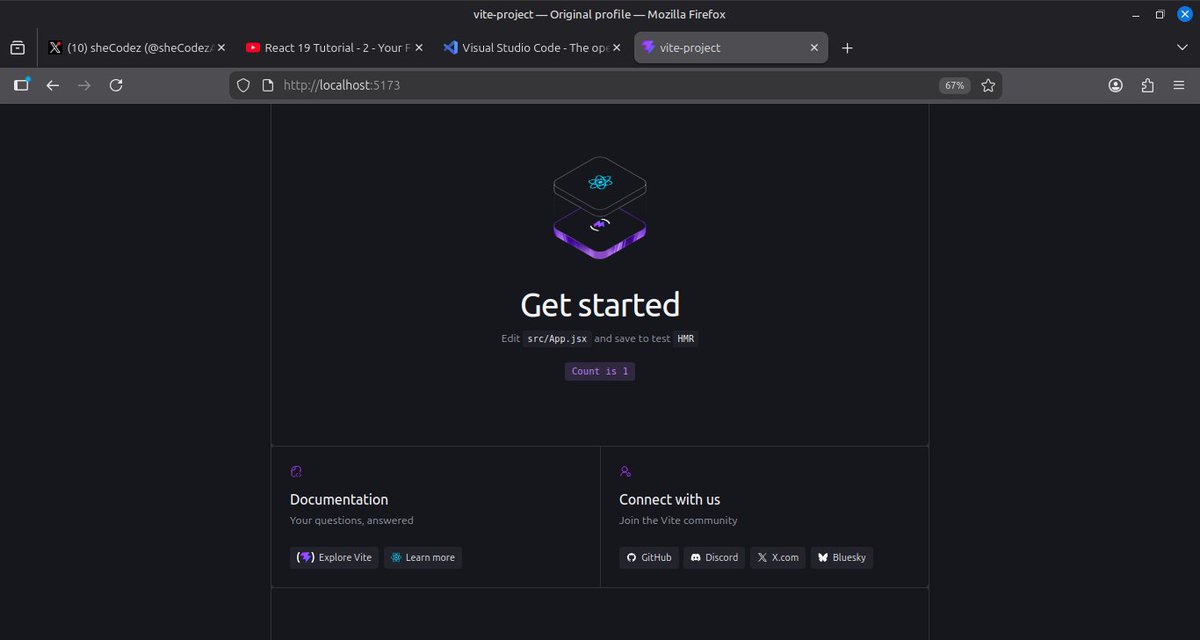This screenshot has height=640, width=1200.
Task: Bookmark this page with star icon
Action: tap(988, 85)
